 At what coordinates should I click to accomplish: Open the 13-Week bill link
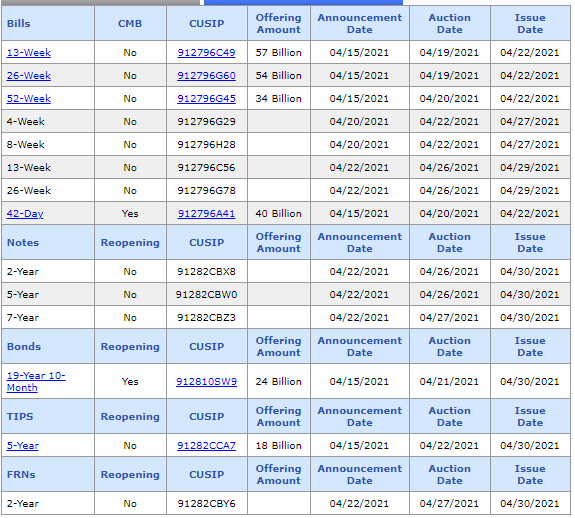[29, 53]
